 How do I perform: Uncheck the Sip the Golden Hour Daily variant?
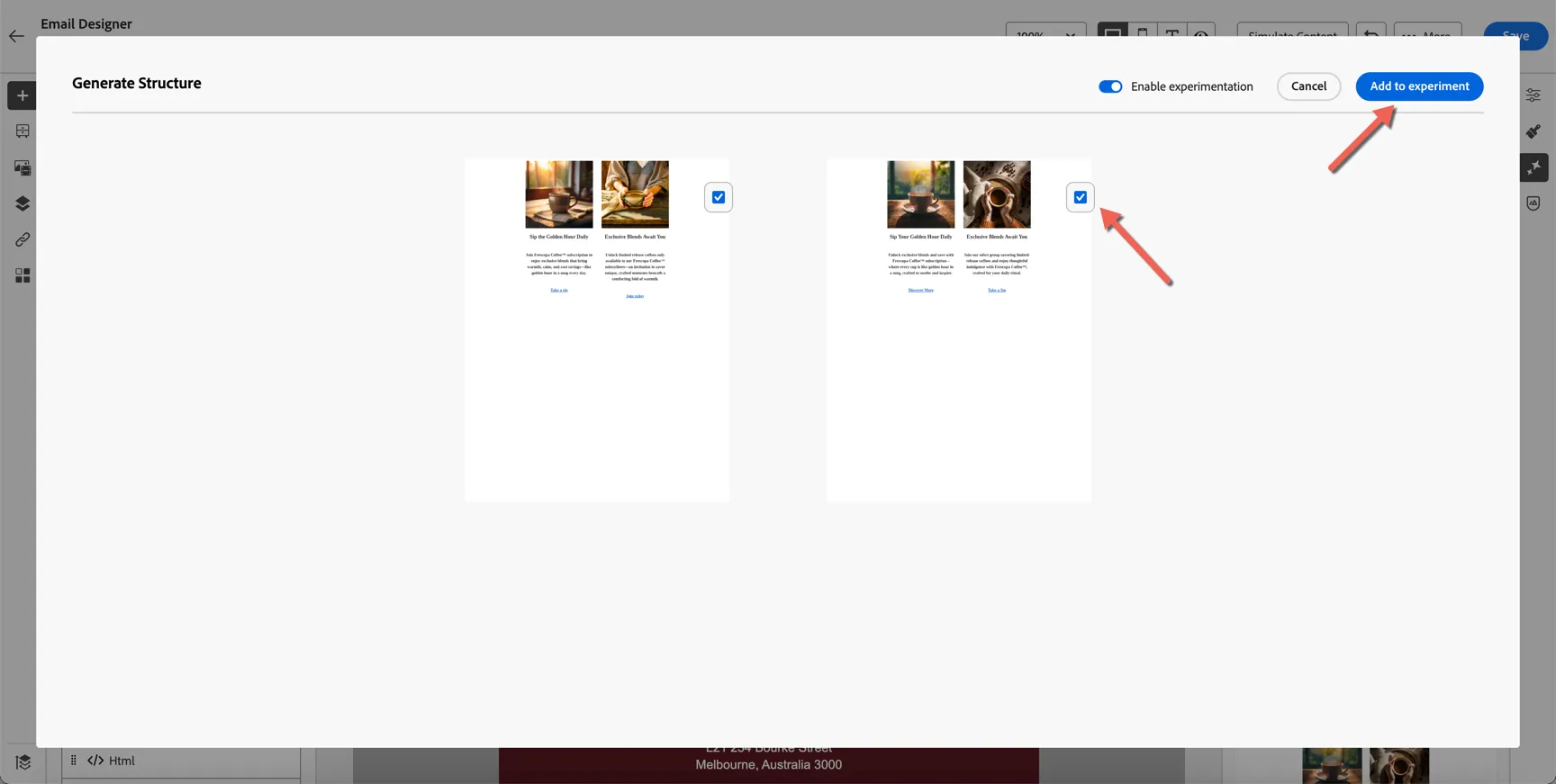pyautogui.click(x=719, y=197)
